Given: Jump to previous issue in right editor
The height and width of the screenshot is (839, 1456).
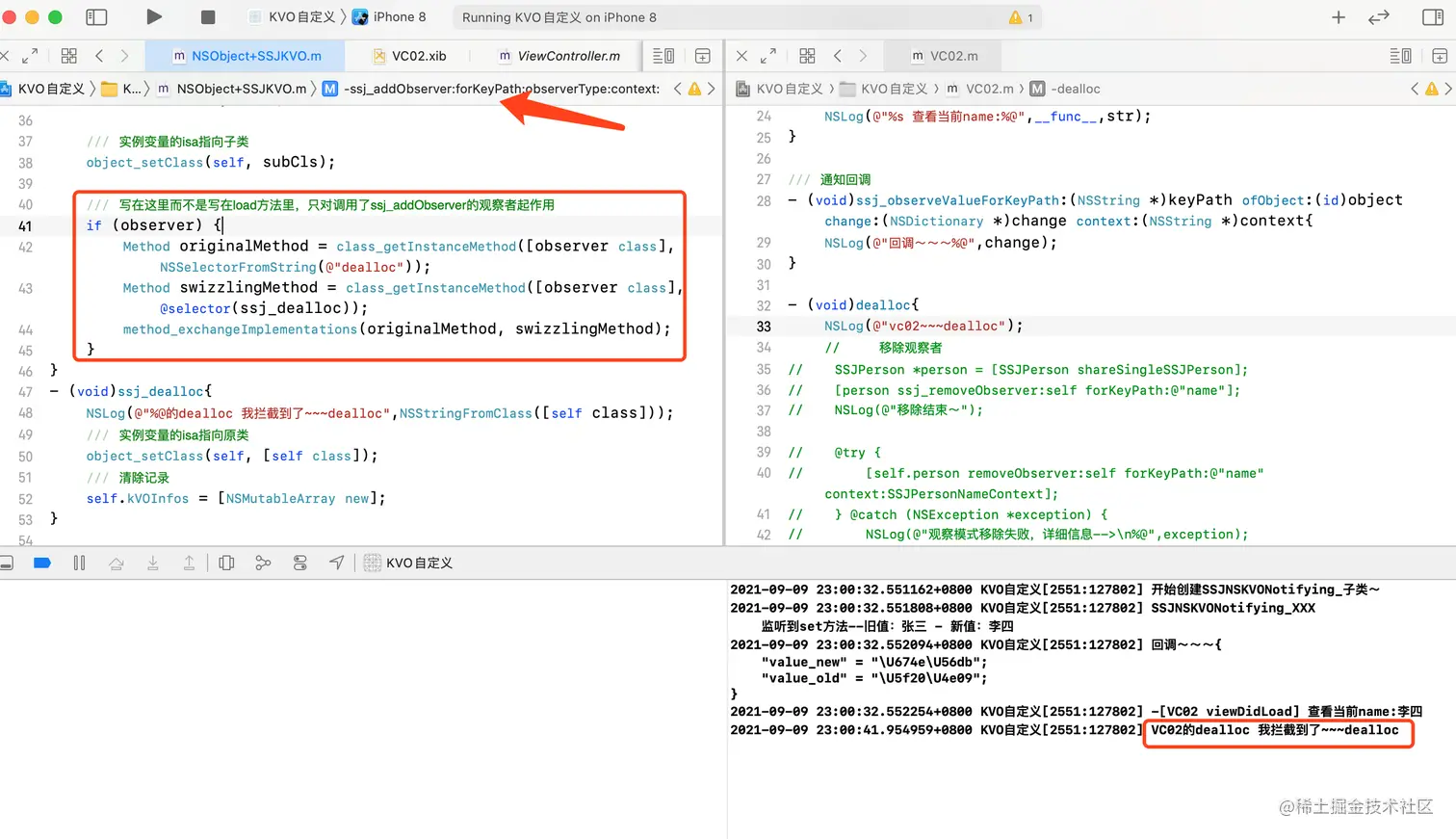Looking at the screenshot, I should pos(1415,89).
